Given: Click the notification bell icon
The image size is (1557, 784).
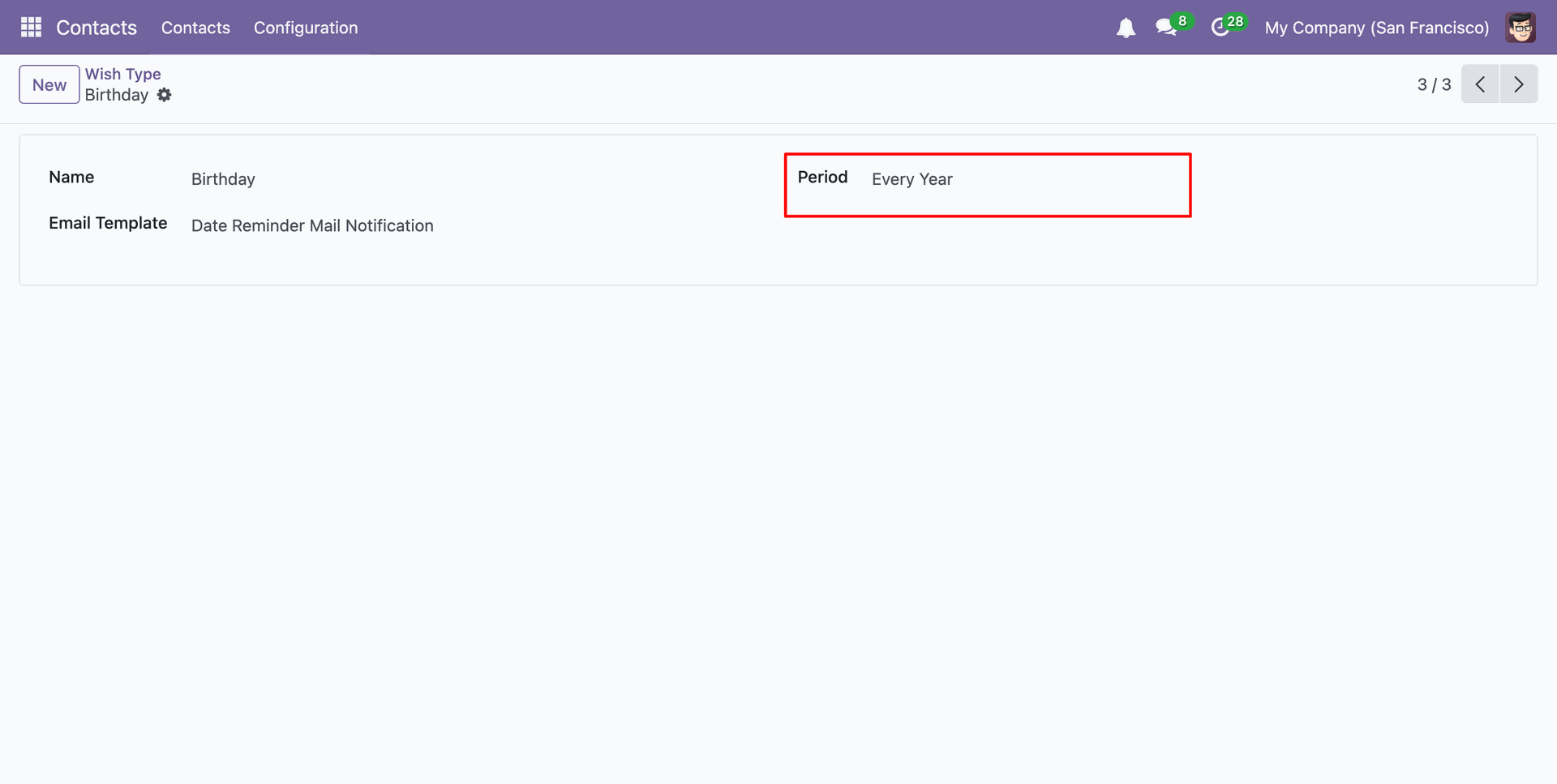Looking at the screenshot, I should coord(1126,28).
